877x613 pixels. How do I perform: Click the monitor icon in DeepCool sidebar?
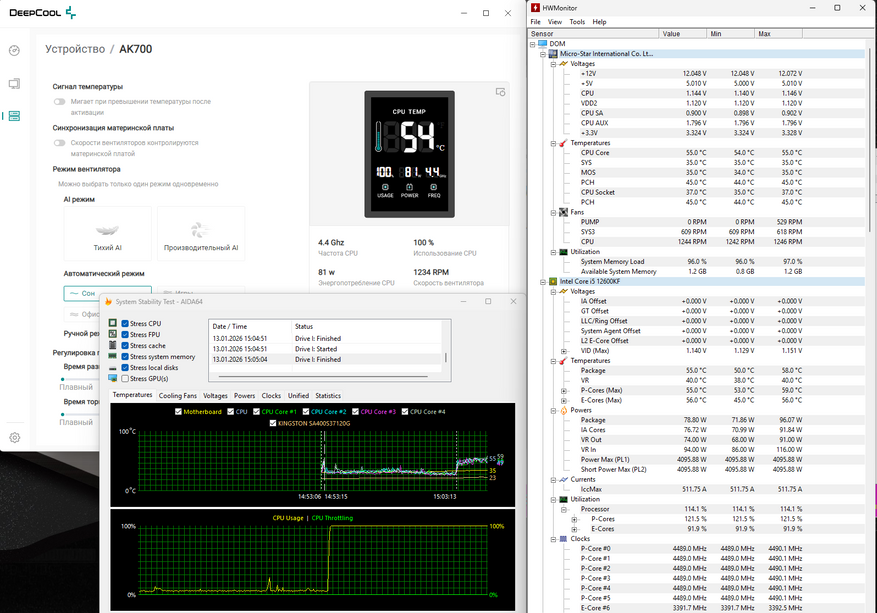[x=14, y=84]
